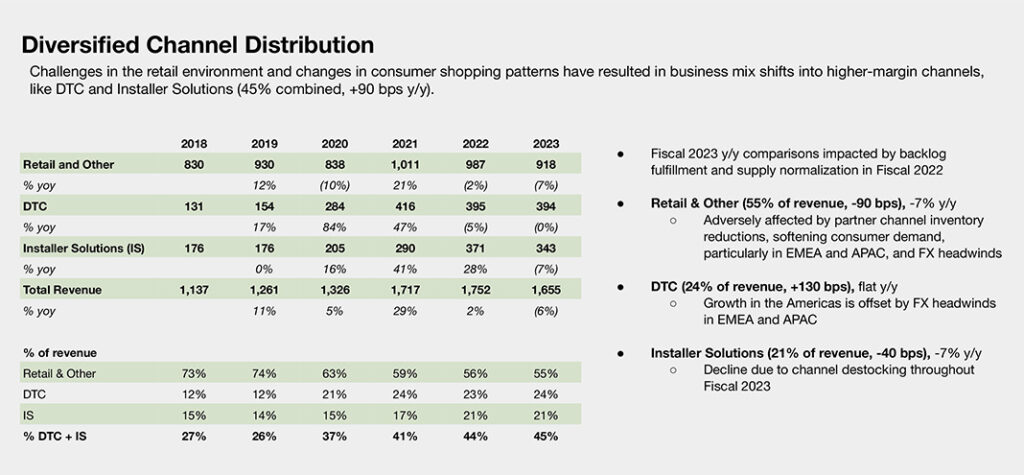Click the Diversified Channel Distribution title
Image resolution: width=1024 pixels, height=475 pixels.
(198, 45)
